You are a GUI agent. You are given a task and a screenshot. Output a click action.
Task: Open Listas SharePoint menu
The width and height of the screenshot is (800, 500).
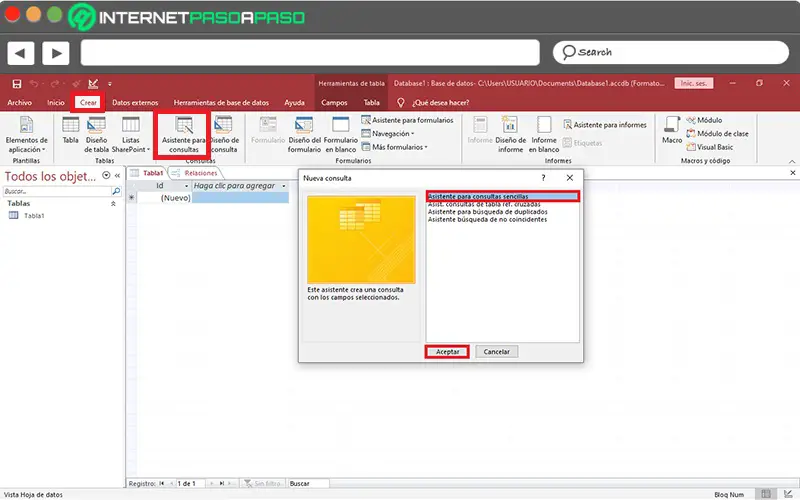pyautogui.click(x=131, y=135)
